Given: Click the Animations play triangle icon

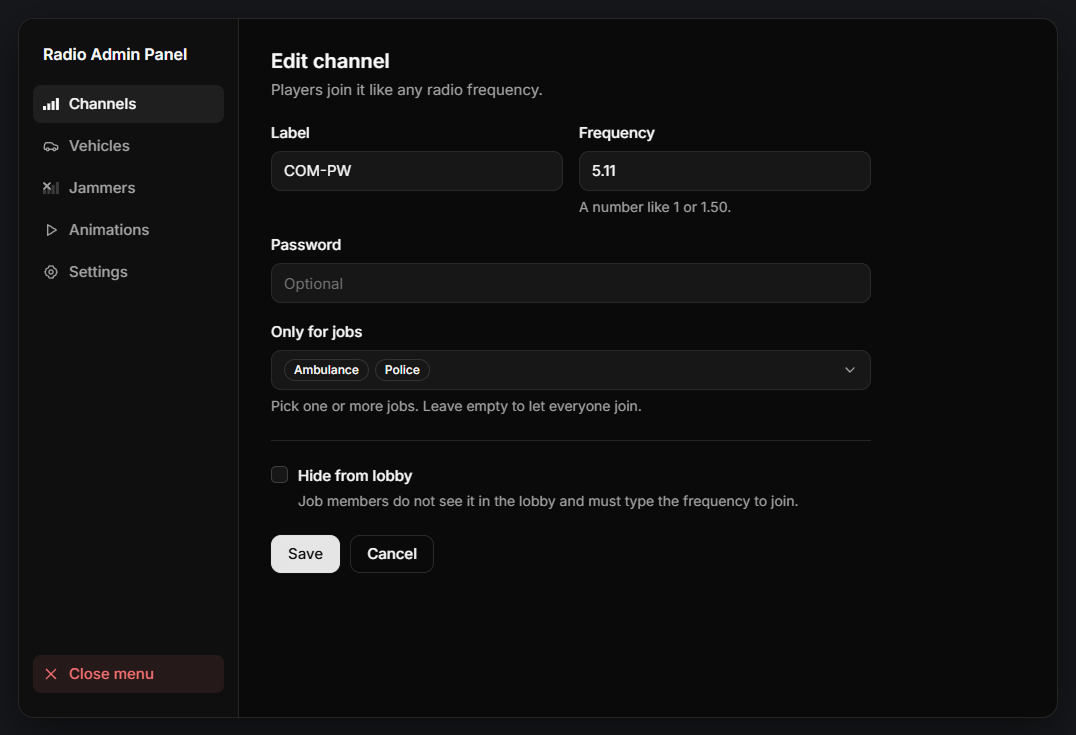Looking at the screenshot, I should click(x=51, y=230).
